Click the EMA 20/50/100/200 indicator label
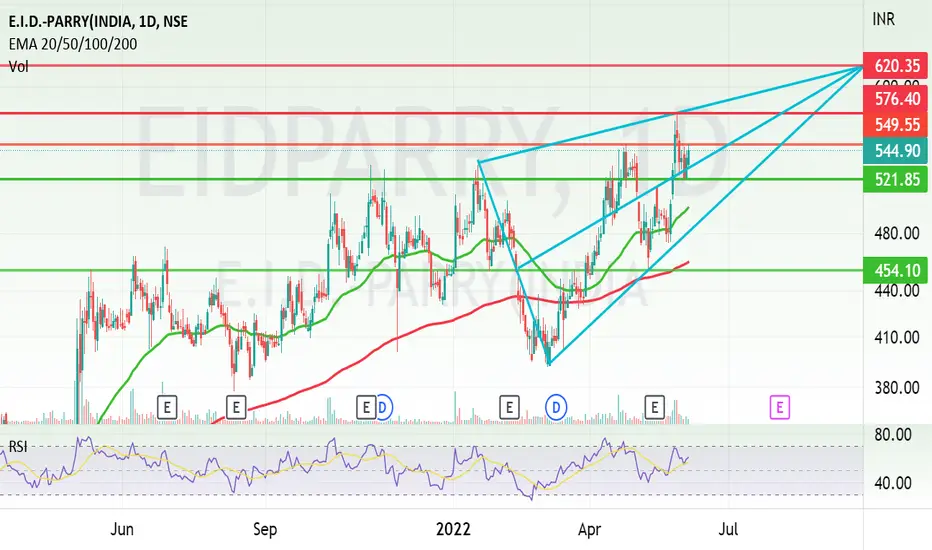 (x=73, y=44)
